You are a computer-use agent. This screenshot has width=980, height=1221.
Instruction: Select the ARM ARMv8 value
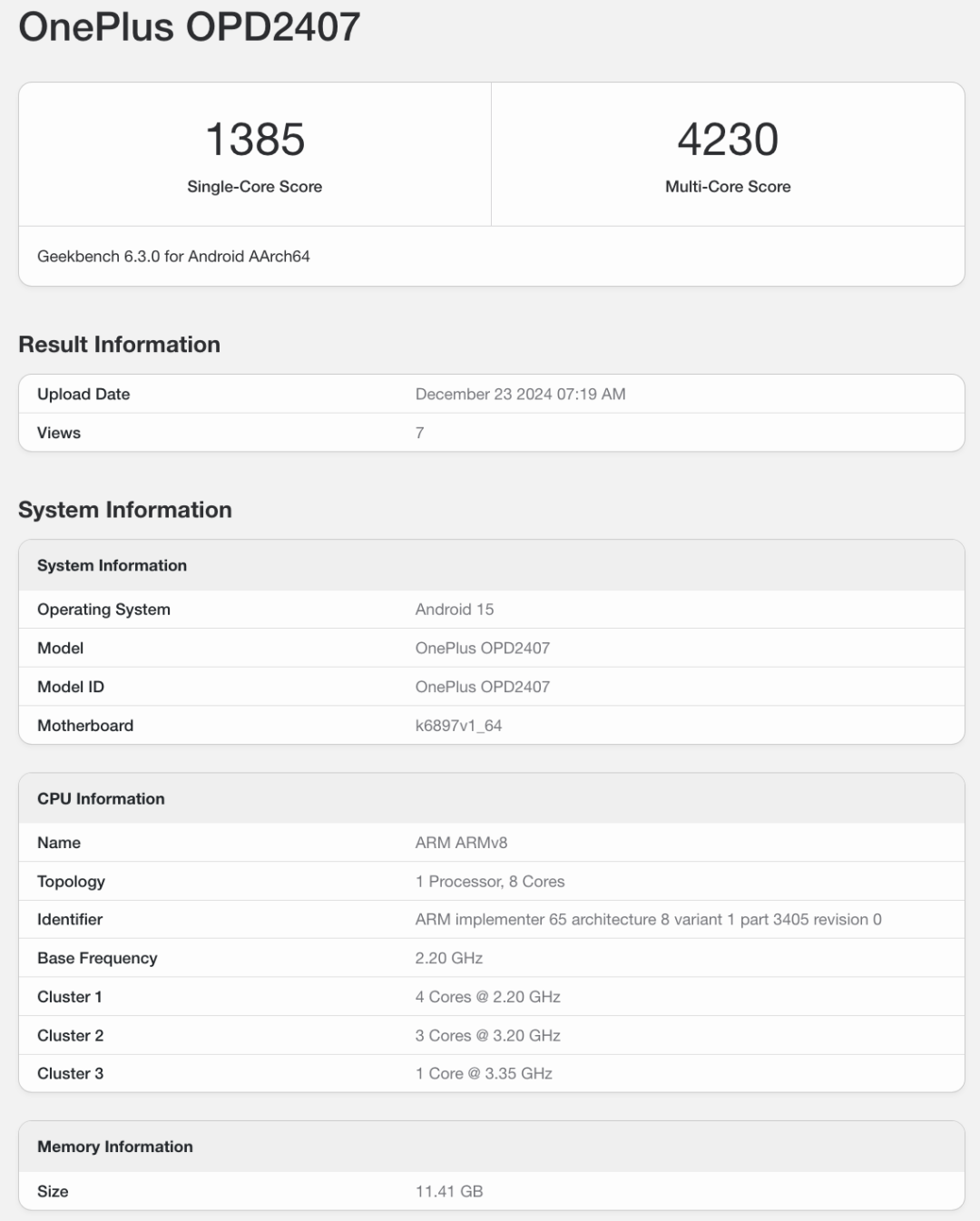(x=461, y=843)
